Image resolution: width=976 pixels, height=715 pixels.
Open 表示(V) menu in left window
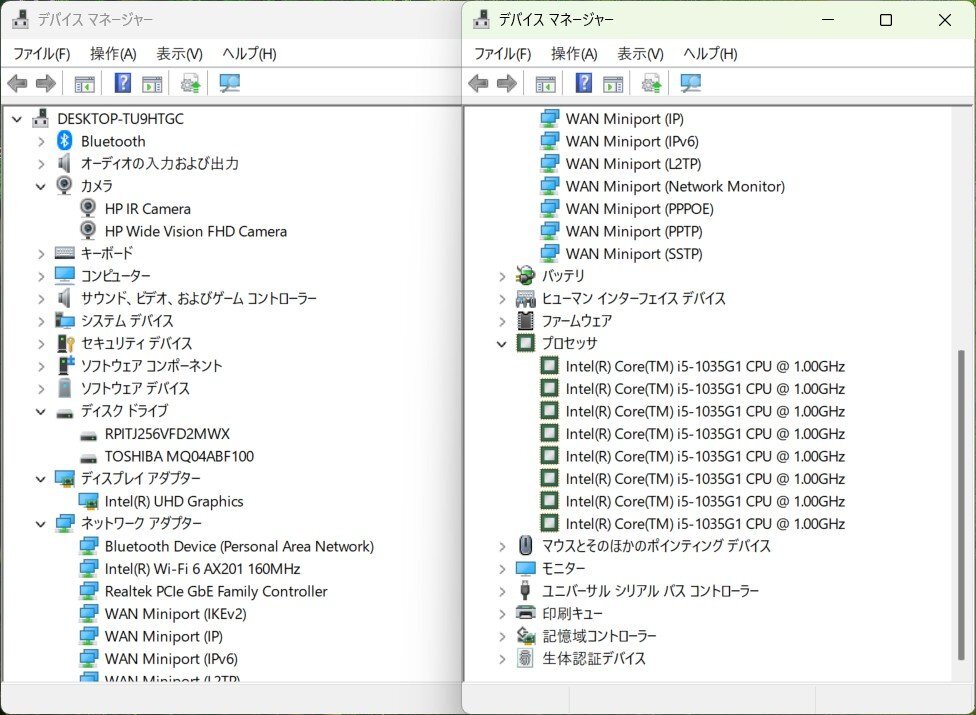point(179,54)
